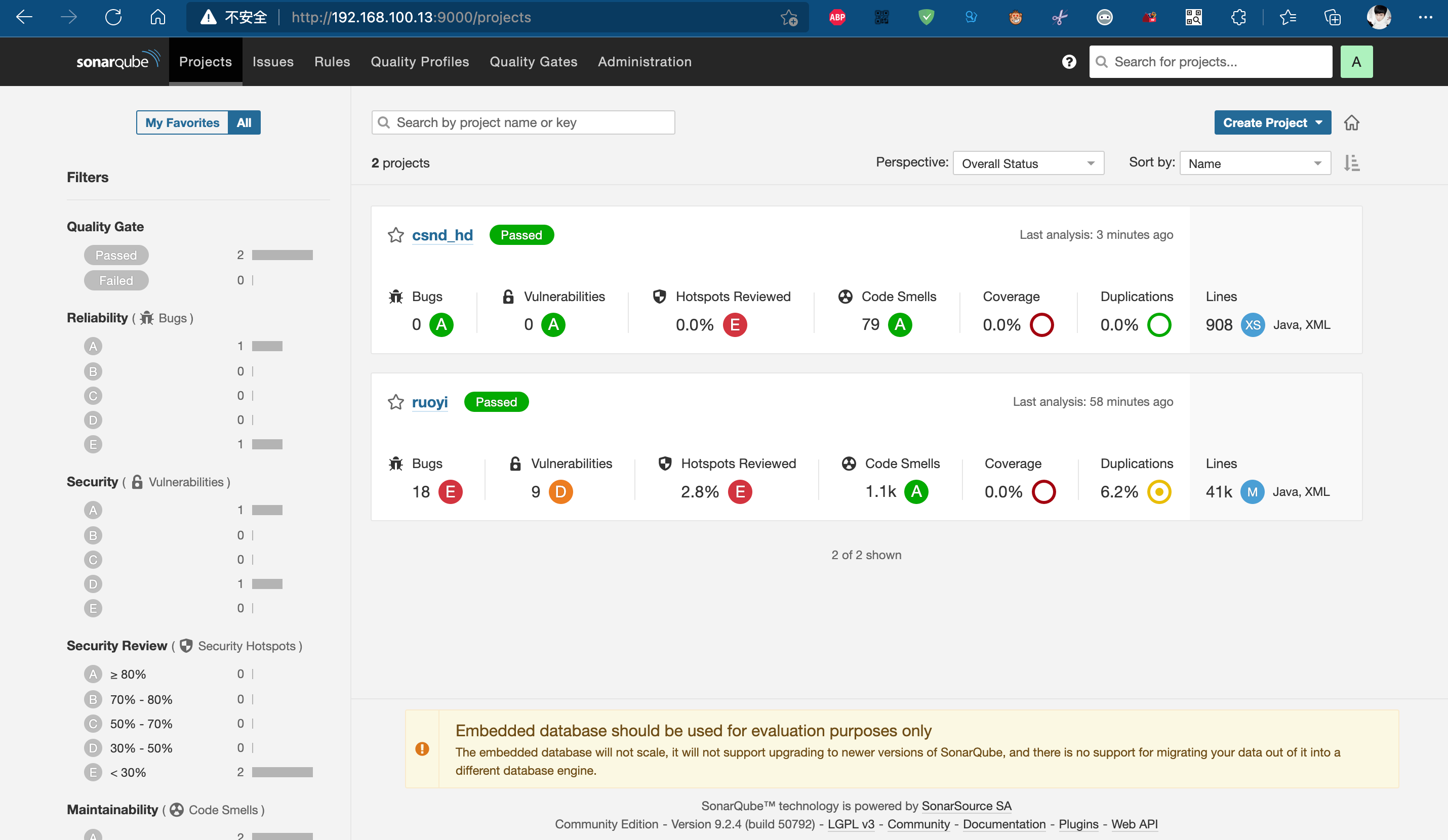Filter Reliability by rating E
The height and width of the screenshot is (840, 1448).
(x=93, y=444)
